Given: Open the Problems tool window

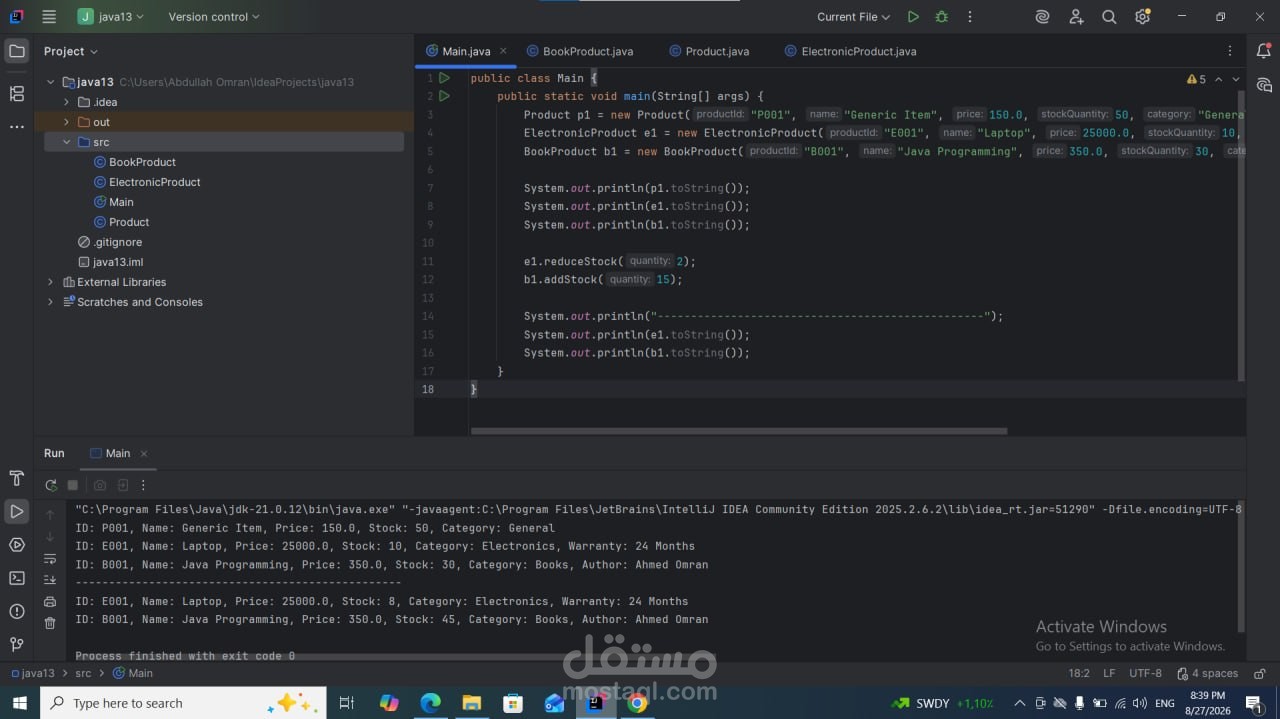Looking at the screenshot, I should pos(16,611).
